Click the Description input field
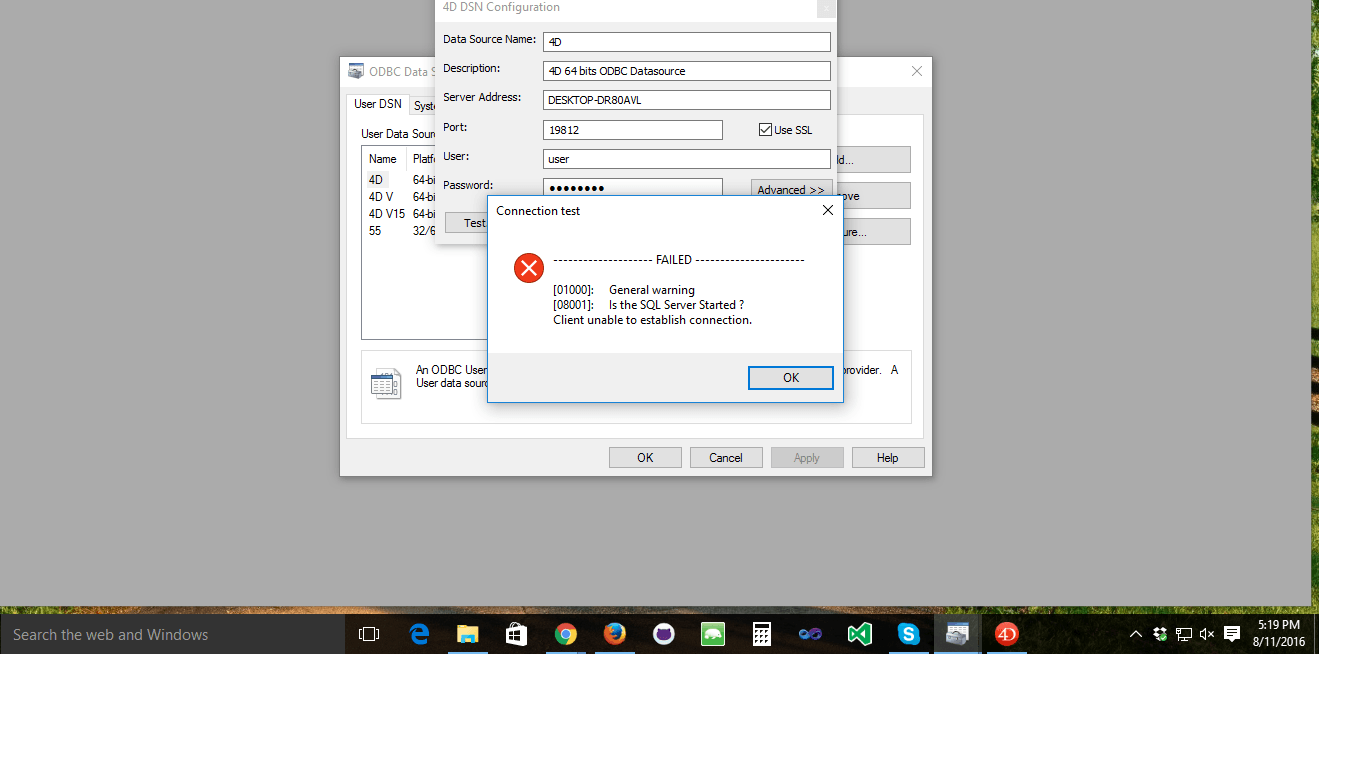 point(686,71)
